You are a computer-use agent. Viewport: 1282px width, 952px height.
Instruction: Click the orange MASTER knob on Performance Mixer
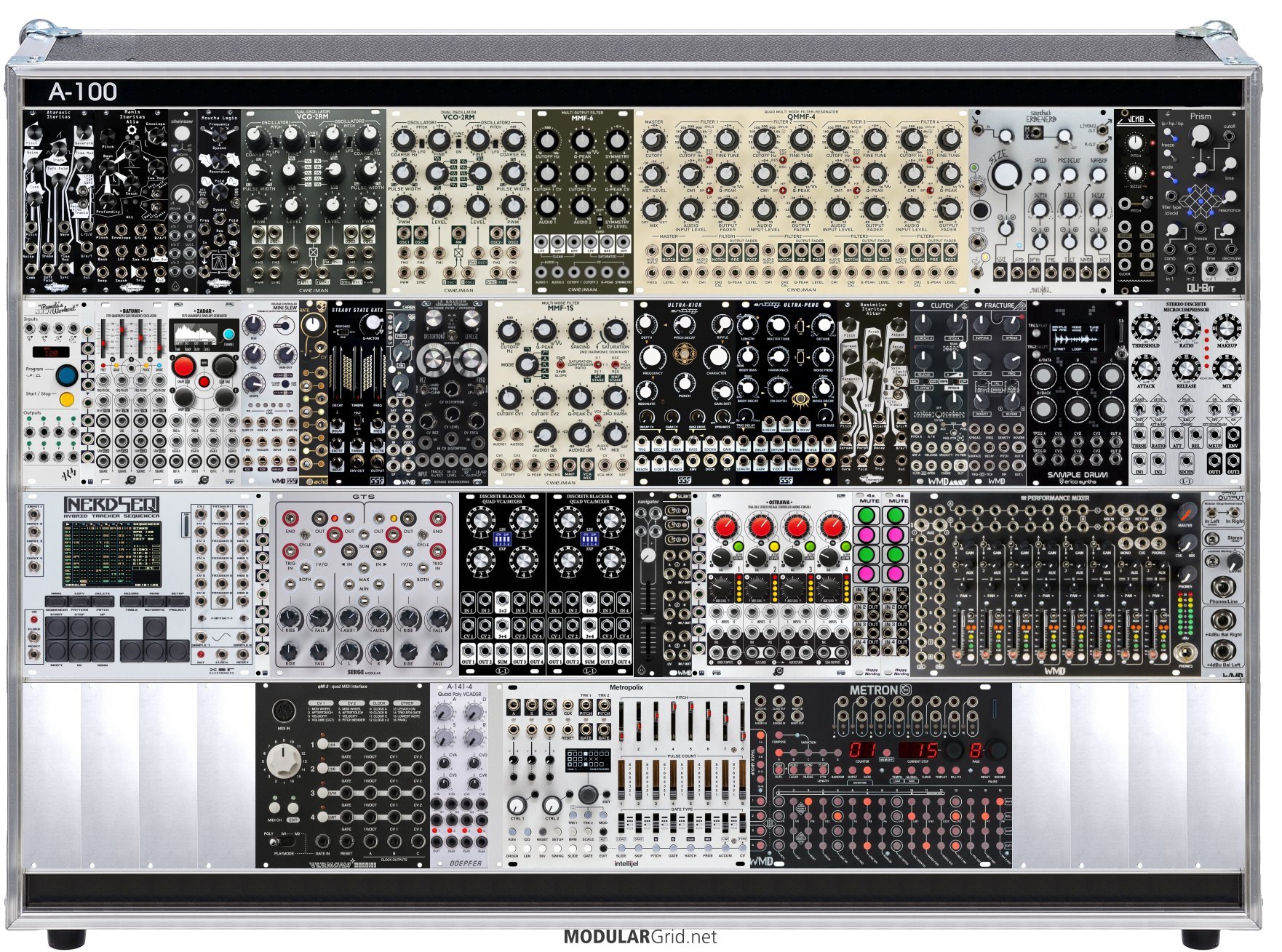(x=1186, y=511)
